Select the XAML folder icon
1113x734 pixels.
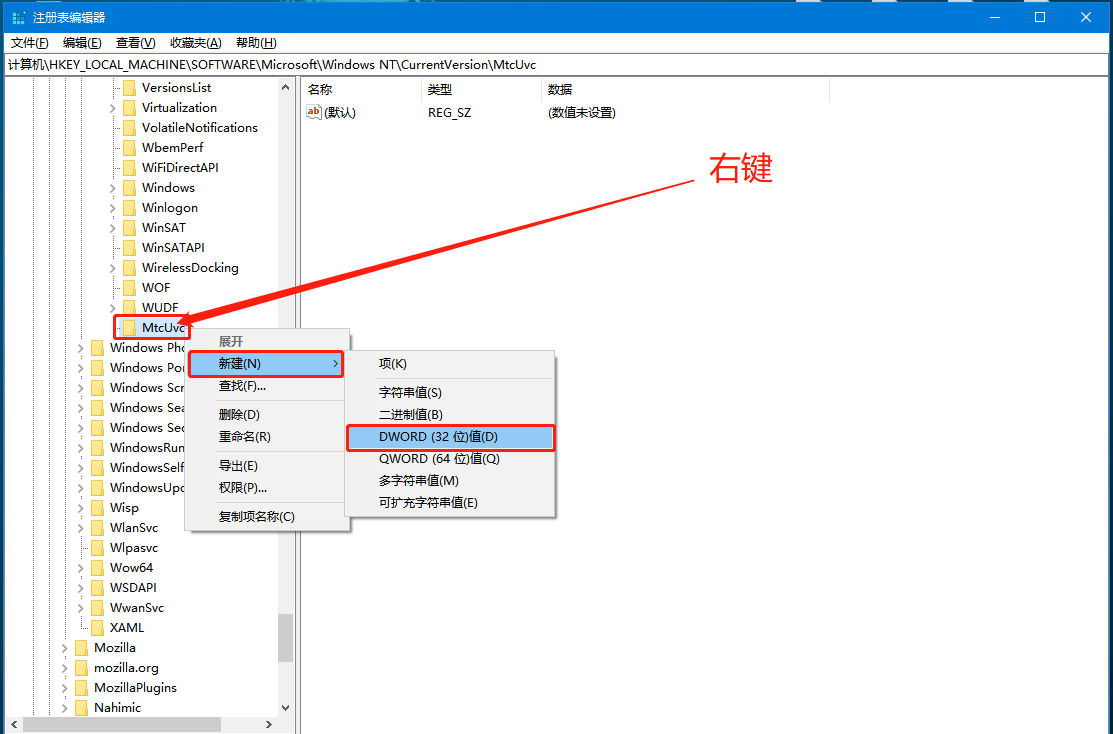tap(97, 627)
